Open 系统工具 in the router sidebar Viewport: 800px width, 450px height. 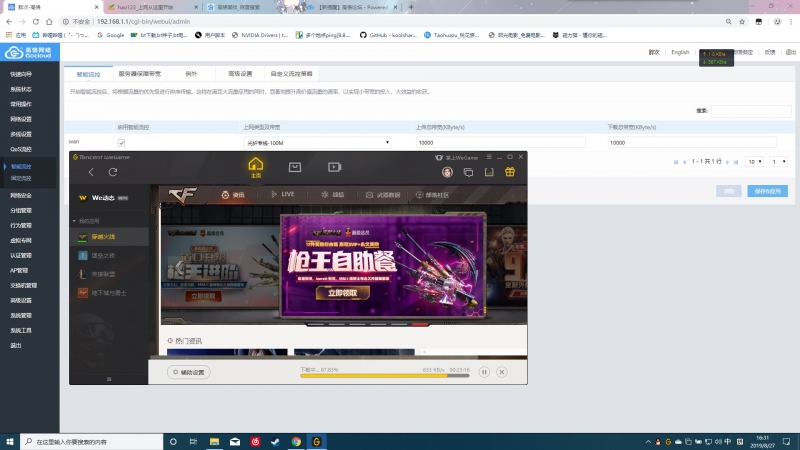tap(21, 331)
